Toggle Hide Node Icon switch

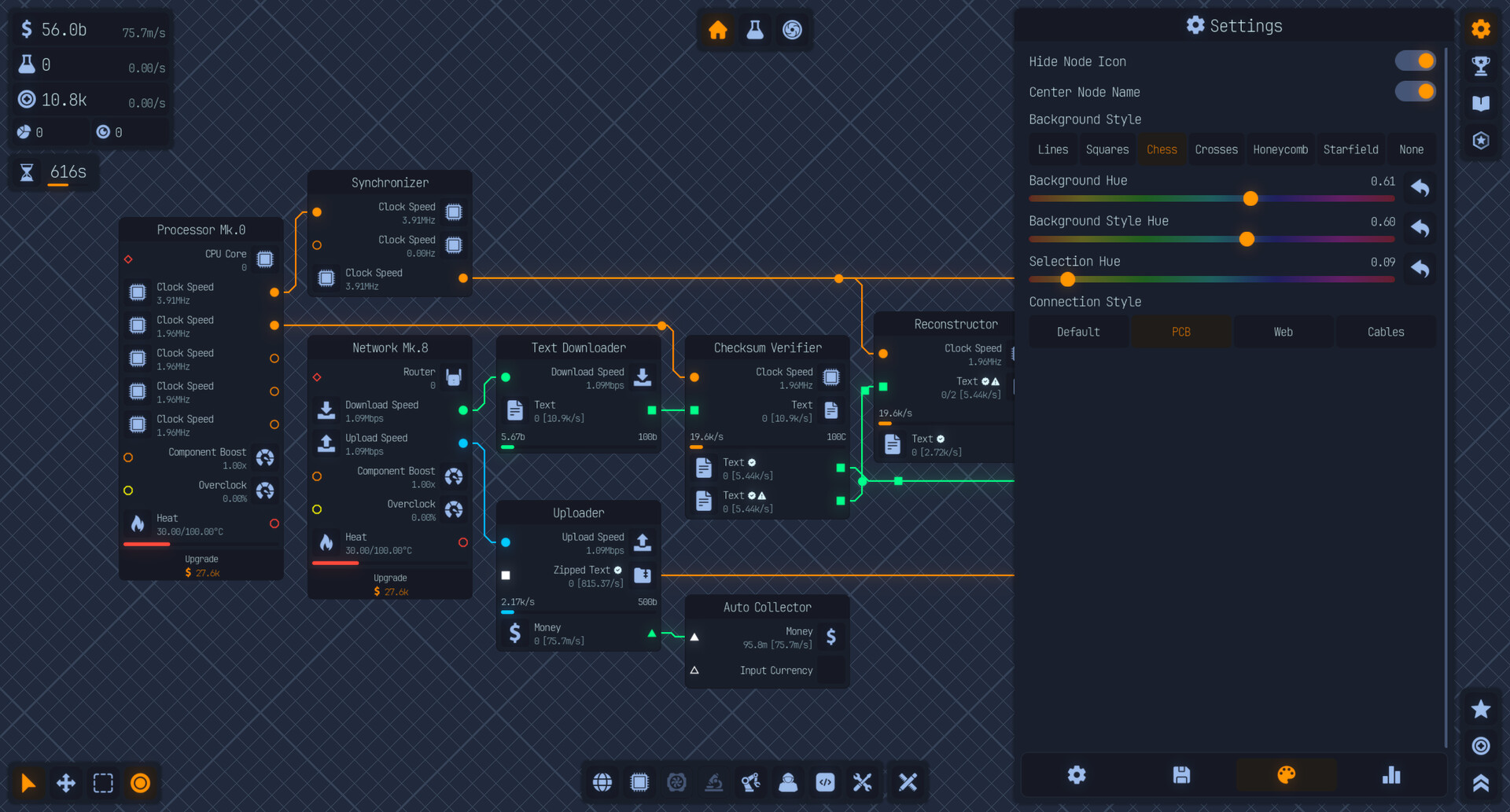pos(1415,61)
